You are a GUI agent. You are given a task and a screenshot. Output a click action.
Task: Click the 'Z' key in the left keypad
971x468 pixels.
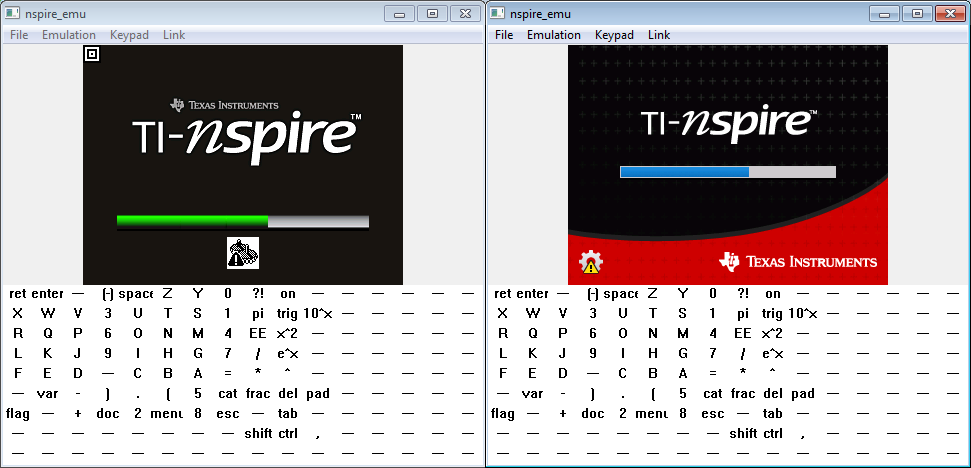point(167,294)
